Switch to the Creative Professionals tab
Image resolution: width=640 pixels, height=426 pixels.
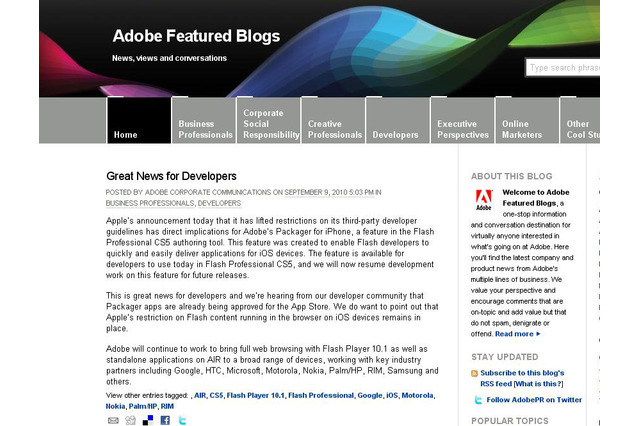coord(333,120)
